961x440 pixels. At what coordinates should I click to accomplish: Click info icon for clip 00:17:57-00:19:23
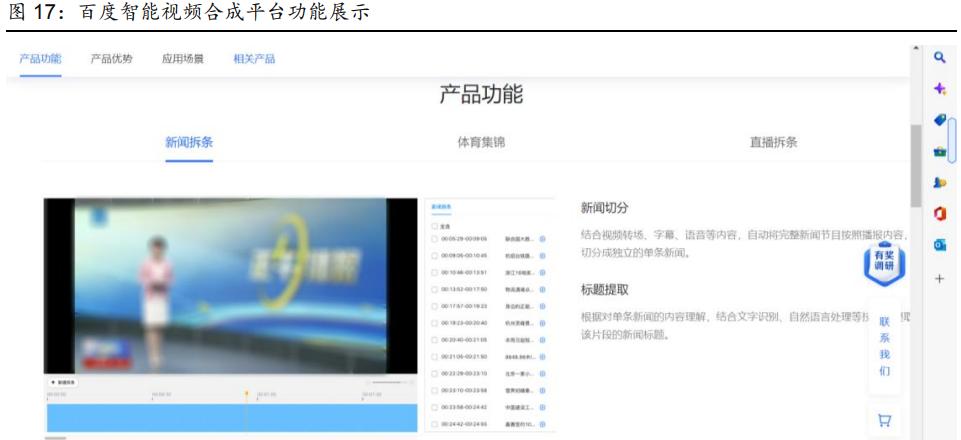pyautogui.click(x=542, y=306)
